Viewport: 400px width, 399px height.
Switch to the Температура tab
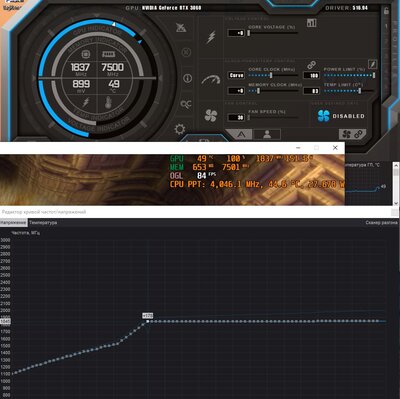coord(43,222)
